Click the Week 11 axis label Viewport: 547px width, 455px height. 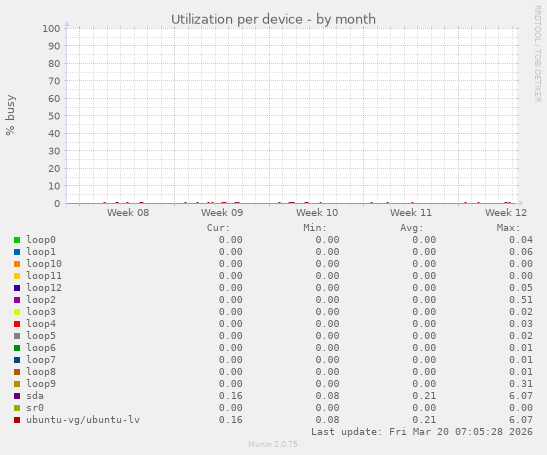click(411, 212)
